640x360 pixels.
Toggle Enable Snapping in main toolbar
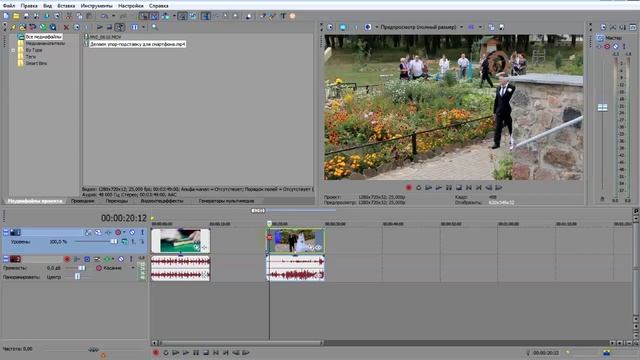[x=143, y=16]
